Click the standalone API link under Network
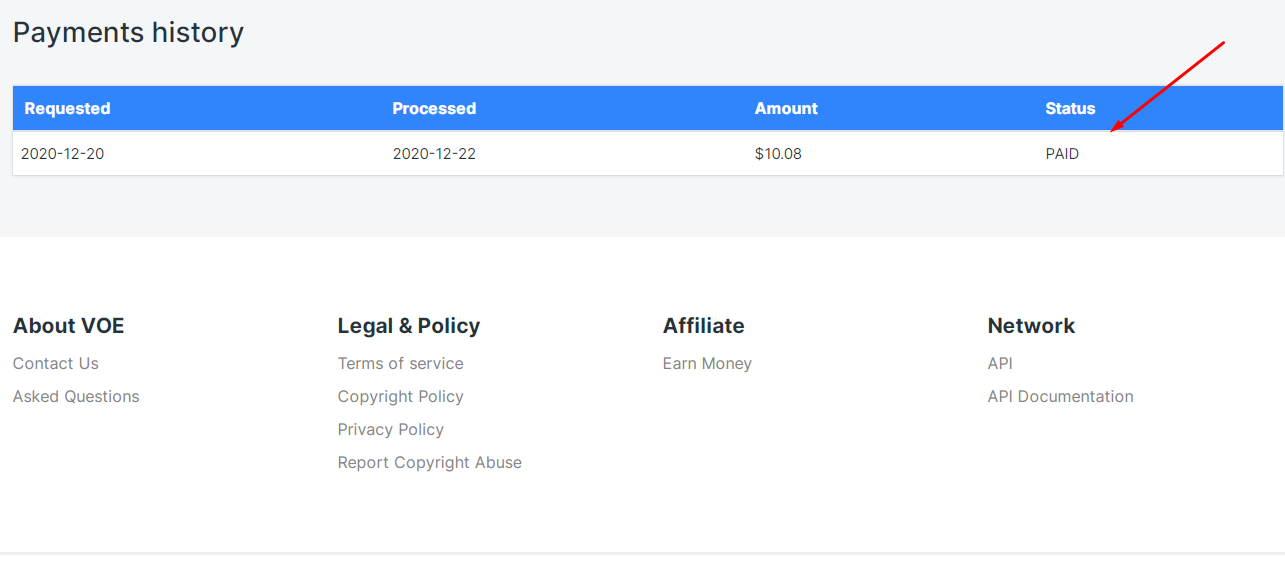 1000,363
